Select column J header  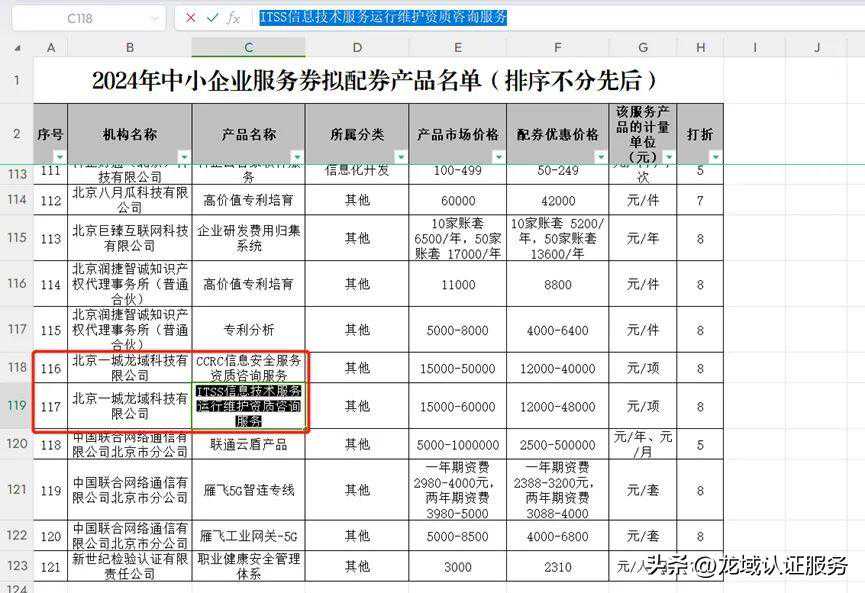(x=817, y=48)
